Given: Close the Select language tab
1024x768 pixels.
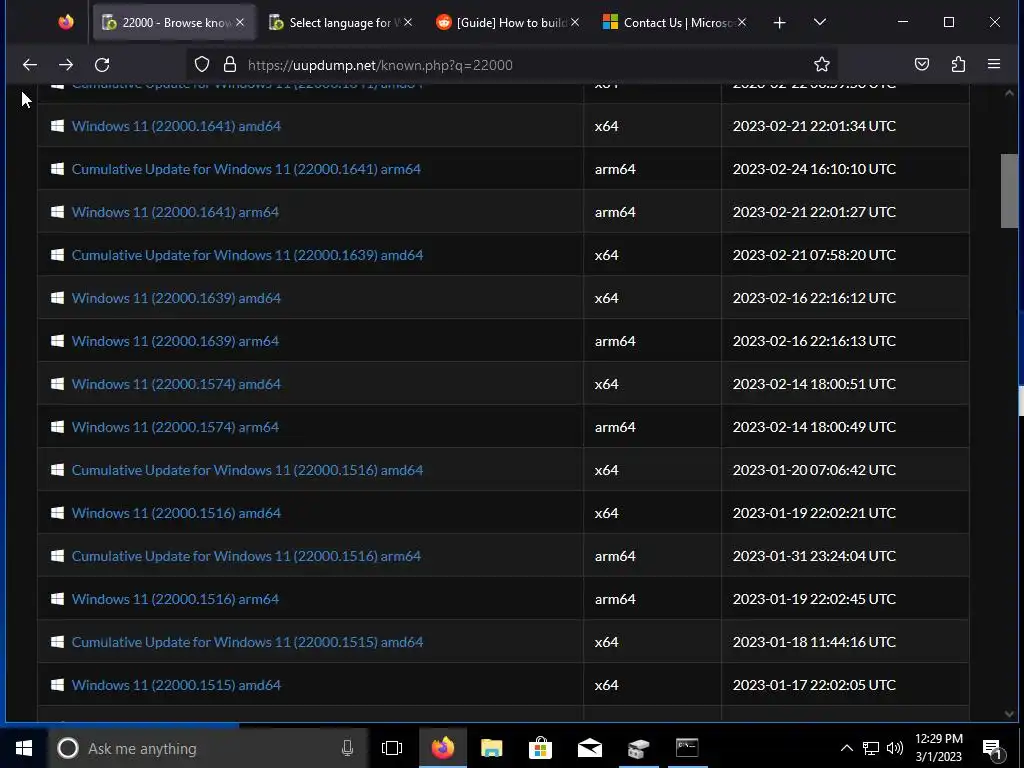Looking at the screenshot, I should 408,22.
